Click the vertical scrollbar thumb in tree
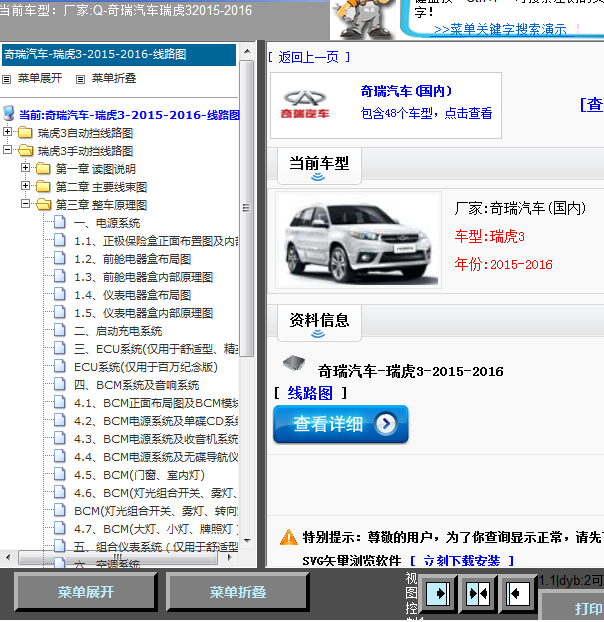Screen dimensions: 604x622 coord(247,208)
